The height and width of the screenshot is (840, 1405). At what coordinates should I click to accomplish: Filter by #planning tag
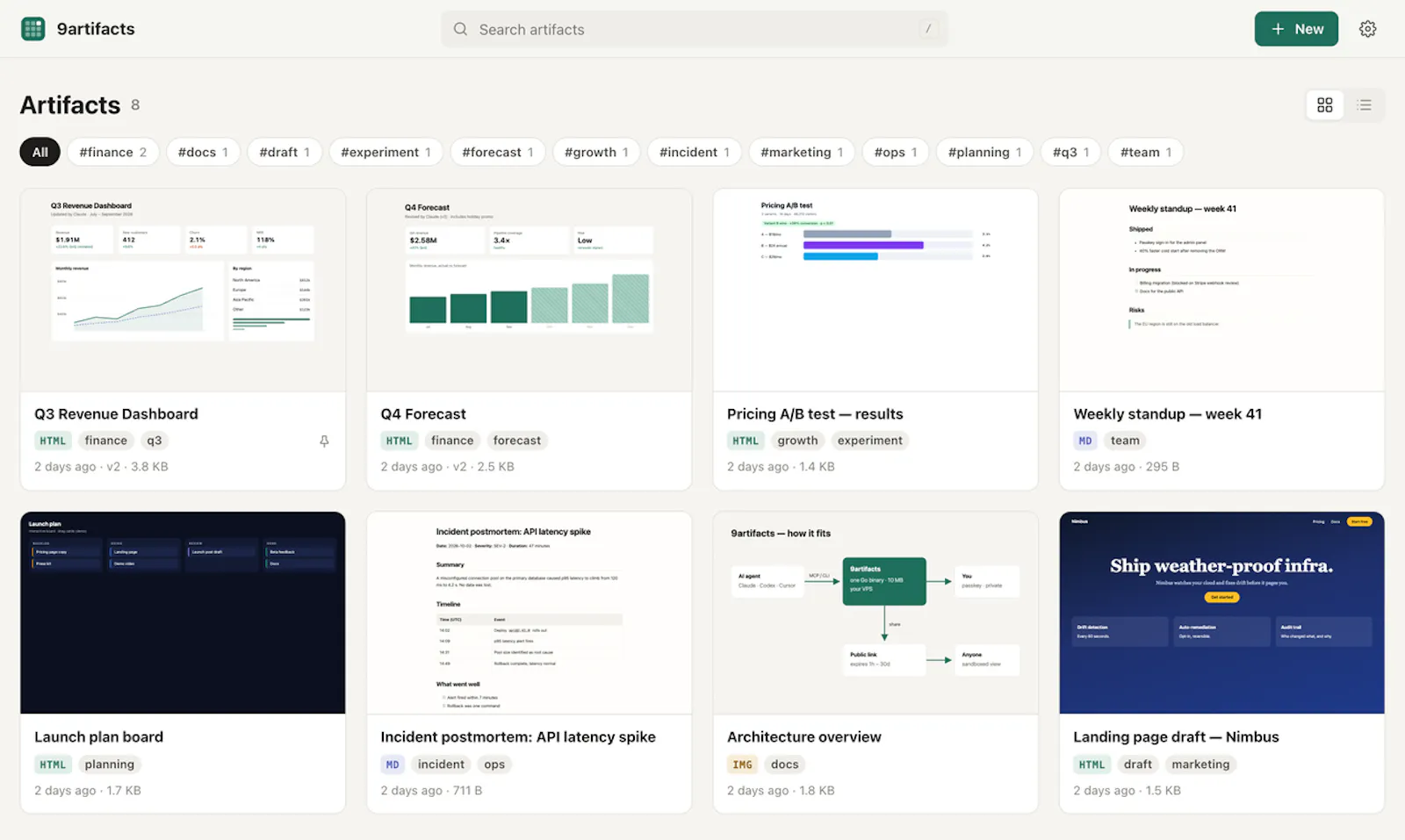(984, 152)
